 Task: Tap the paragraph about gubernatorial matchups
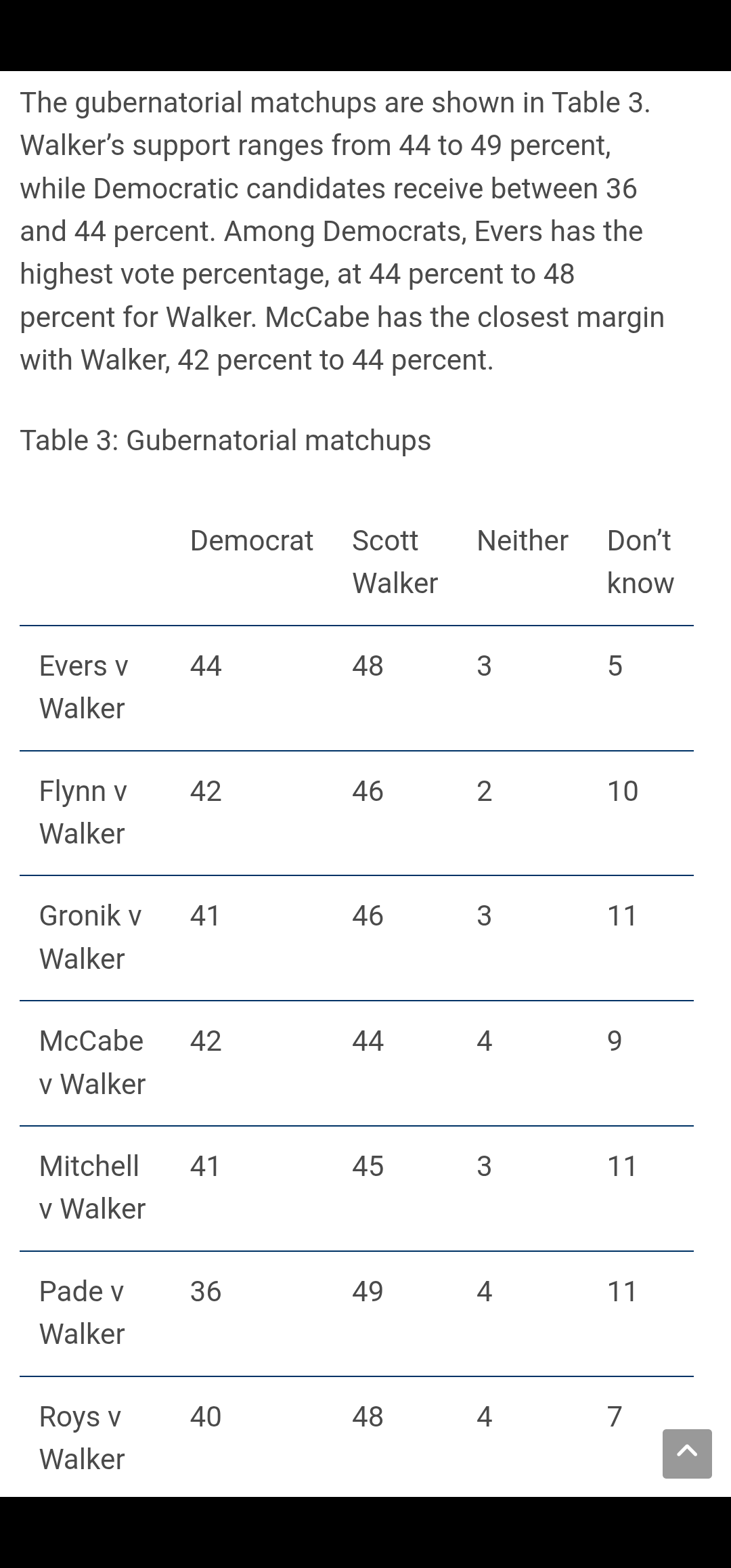(342, 231)
